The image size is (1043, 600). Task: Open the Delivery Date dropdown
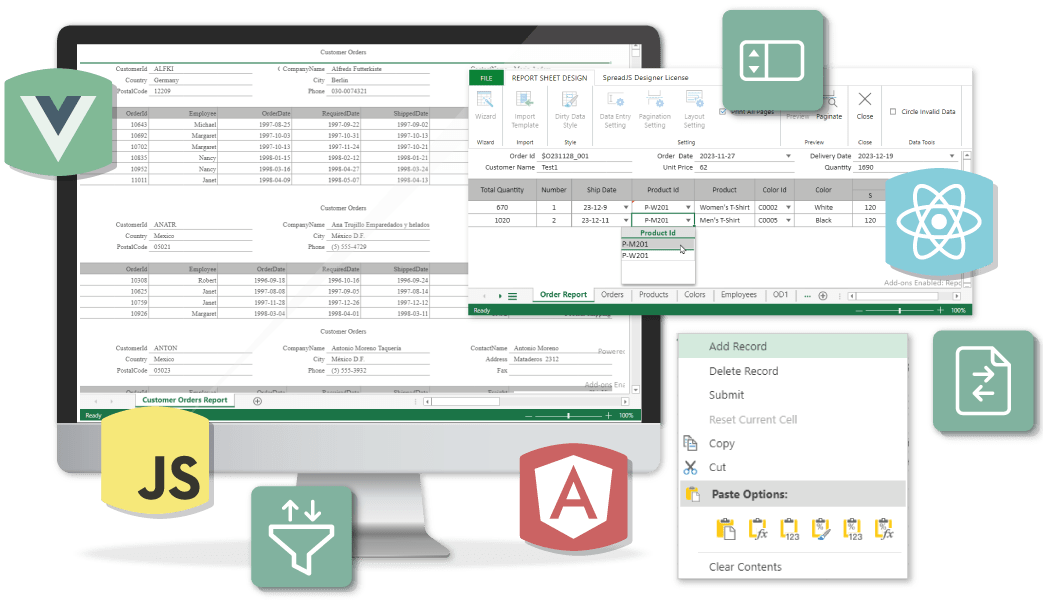pos(952,156)
